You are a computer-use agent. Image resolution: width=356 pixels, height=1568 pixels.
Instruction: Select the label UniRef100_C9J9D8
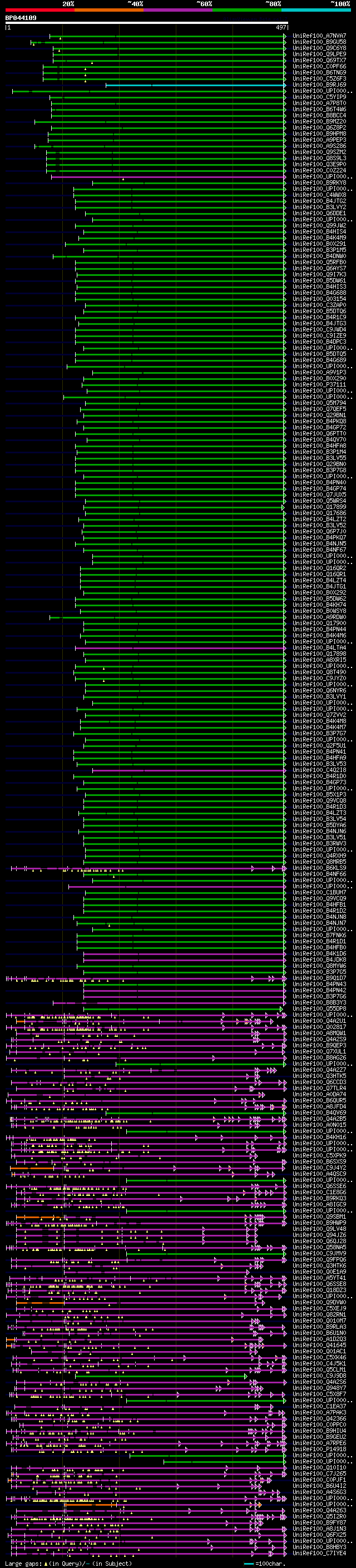click(x=319, y=1376)
